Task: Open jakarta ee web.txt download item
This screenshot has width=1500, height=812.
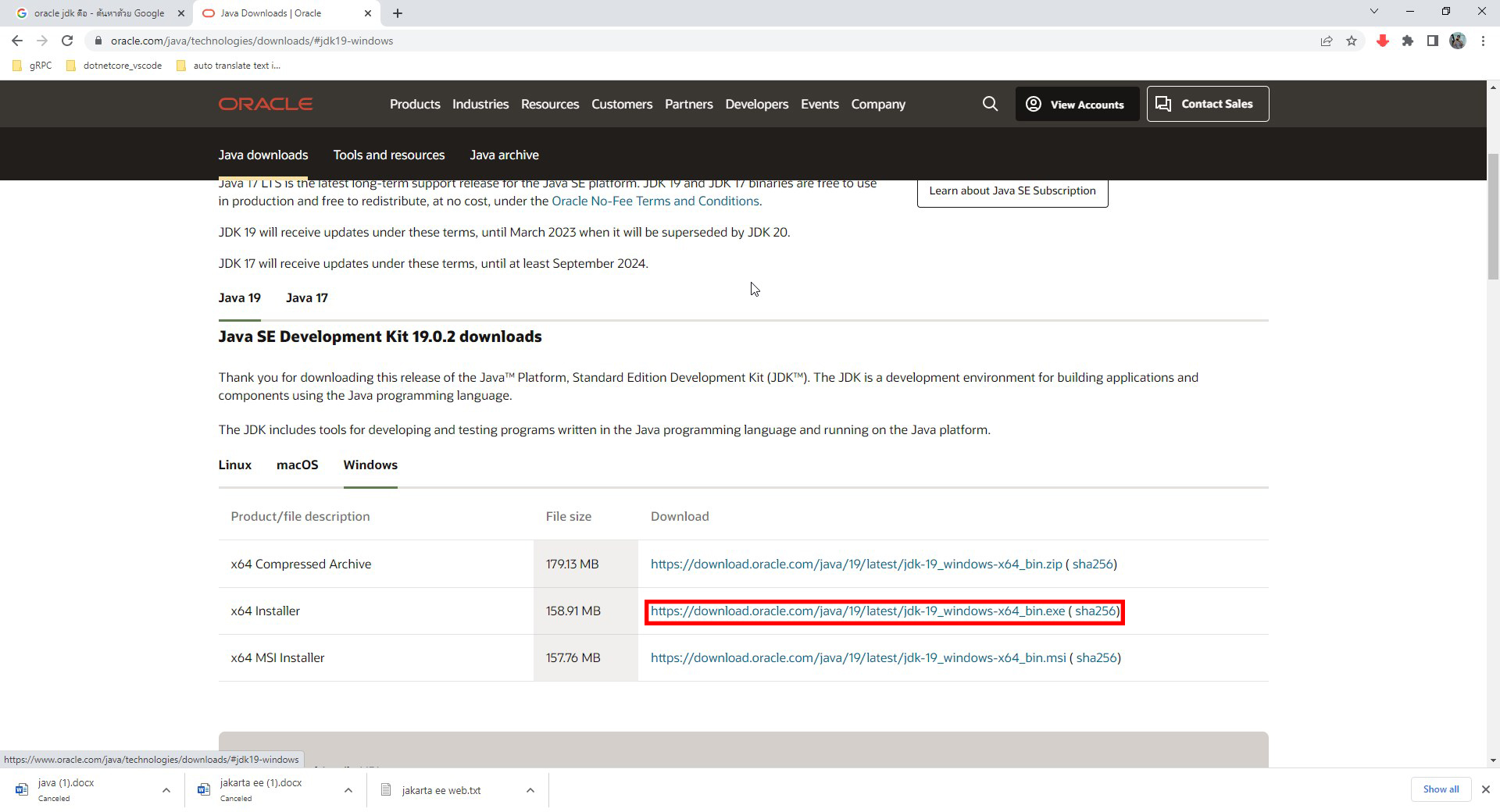Action: [x=441, y=790]
